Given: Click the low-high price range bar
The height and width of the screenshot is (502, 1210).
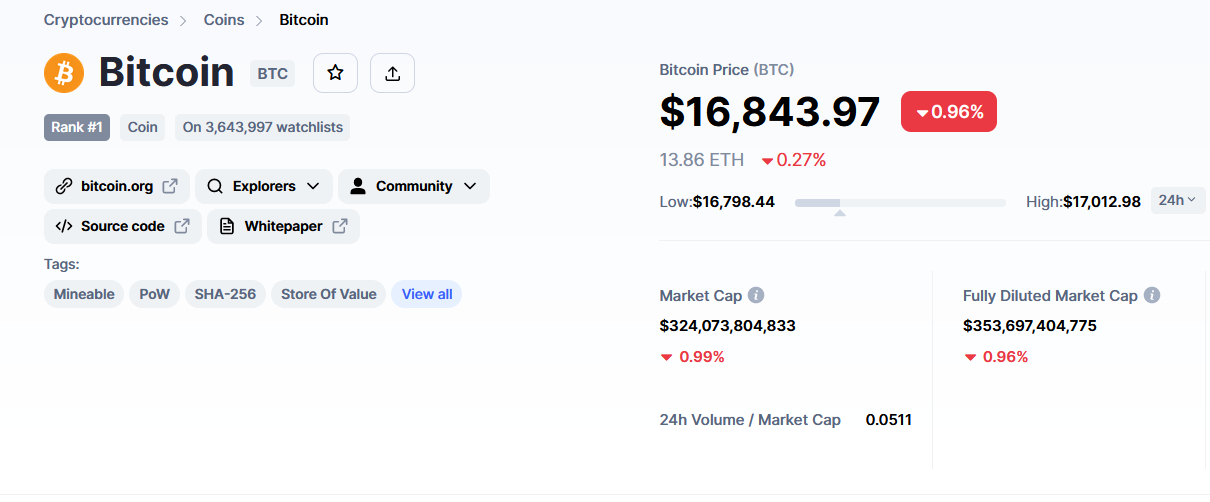Looking at the screenshot, I should coord(900,203).
